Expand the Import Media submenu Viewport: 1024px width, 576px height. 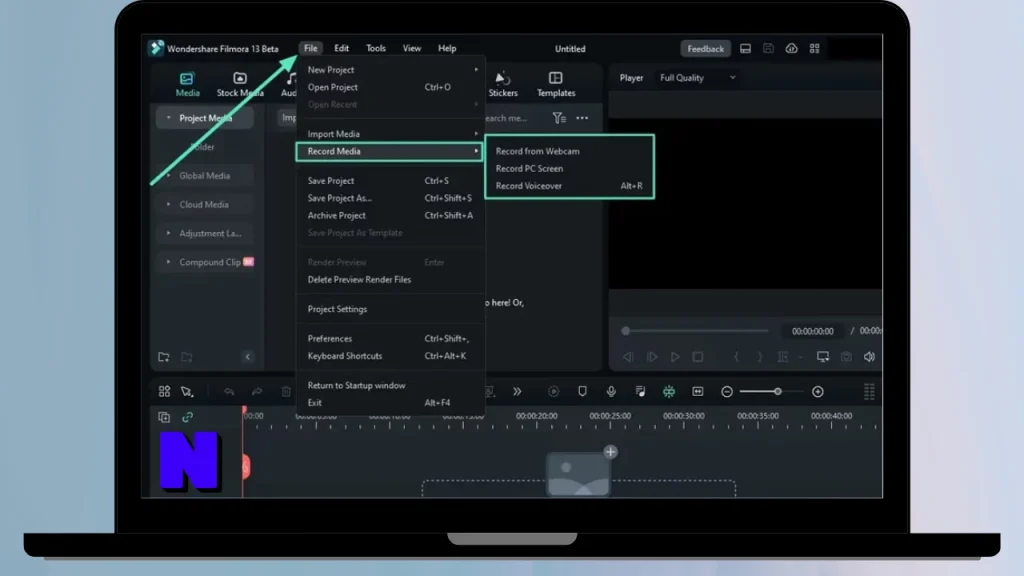click(390, 134)
